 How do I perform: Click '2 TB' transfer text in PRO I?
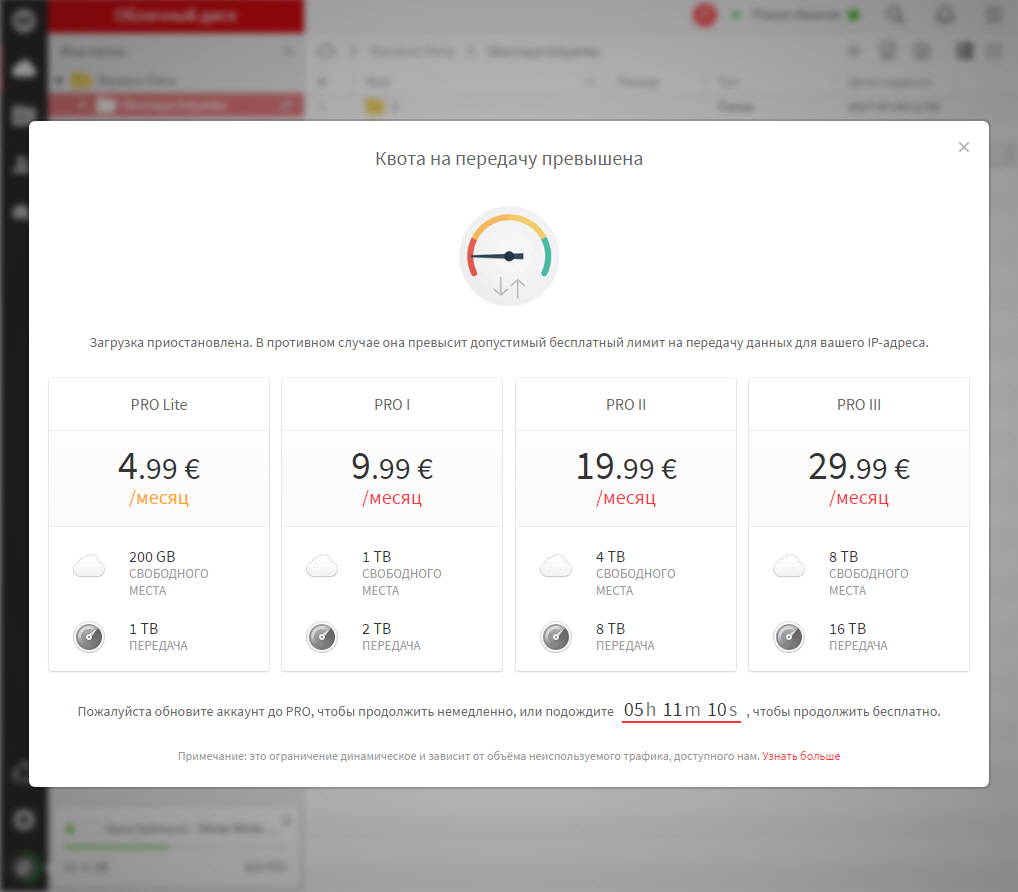click(x=377, y=629)
